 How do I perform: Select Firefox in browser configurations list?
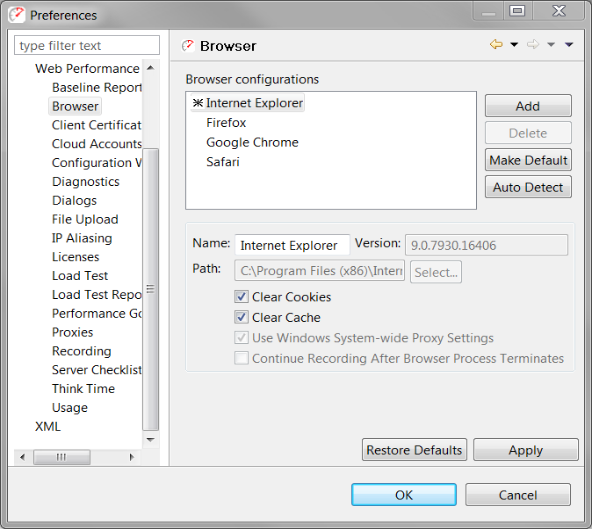[x=226, y=123]
